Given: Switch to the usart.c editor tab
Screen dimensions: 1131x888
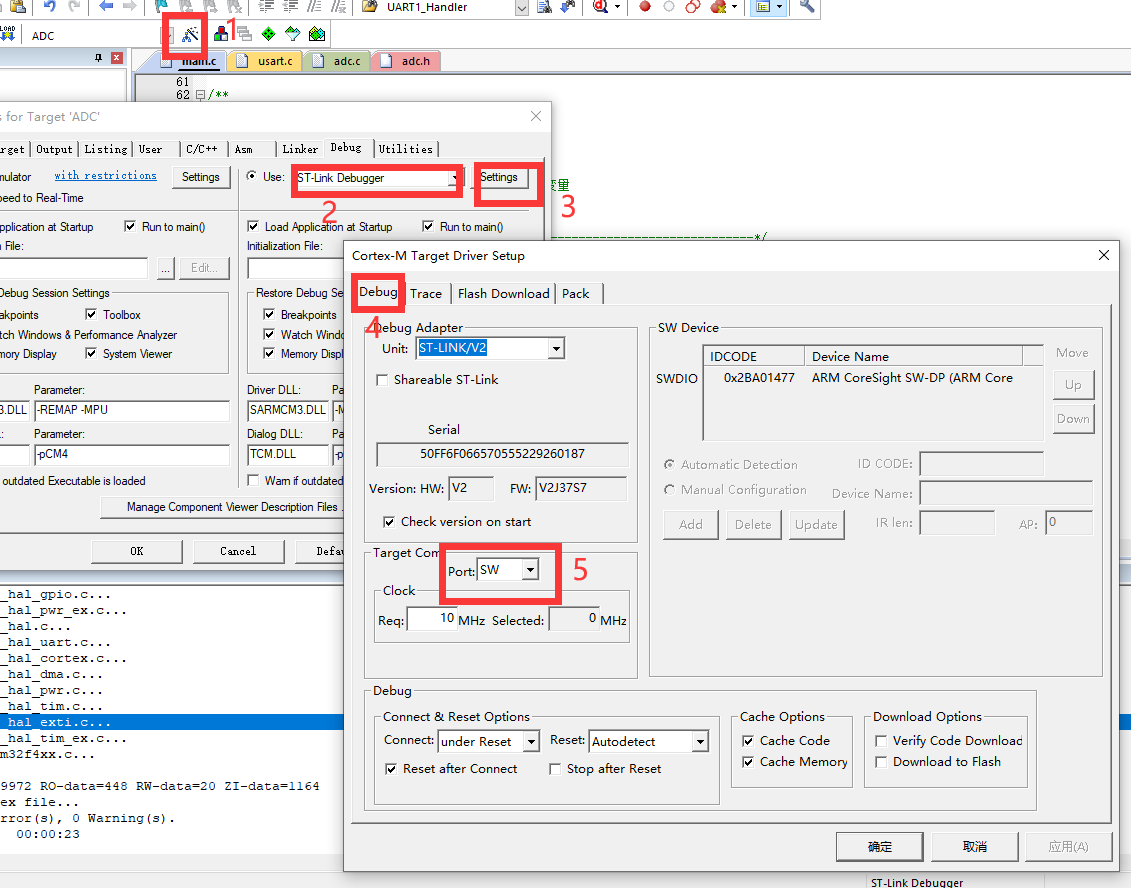Looking at the screenshot, I should [x=265, y=61].
